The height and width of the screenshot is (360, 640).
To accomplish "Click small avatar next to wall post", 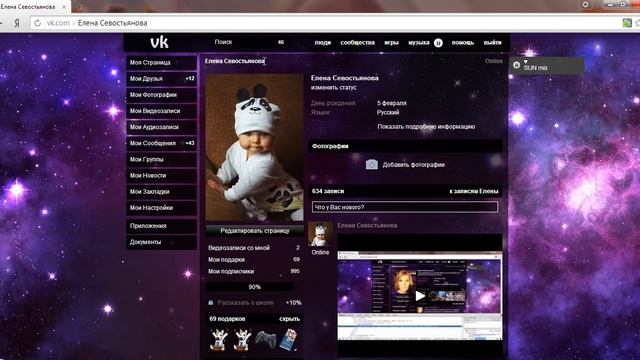I will 320,234.
